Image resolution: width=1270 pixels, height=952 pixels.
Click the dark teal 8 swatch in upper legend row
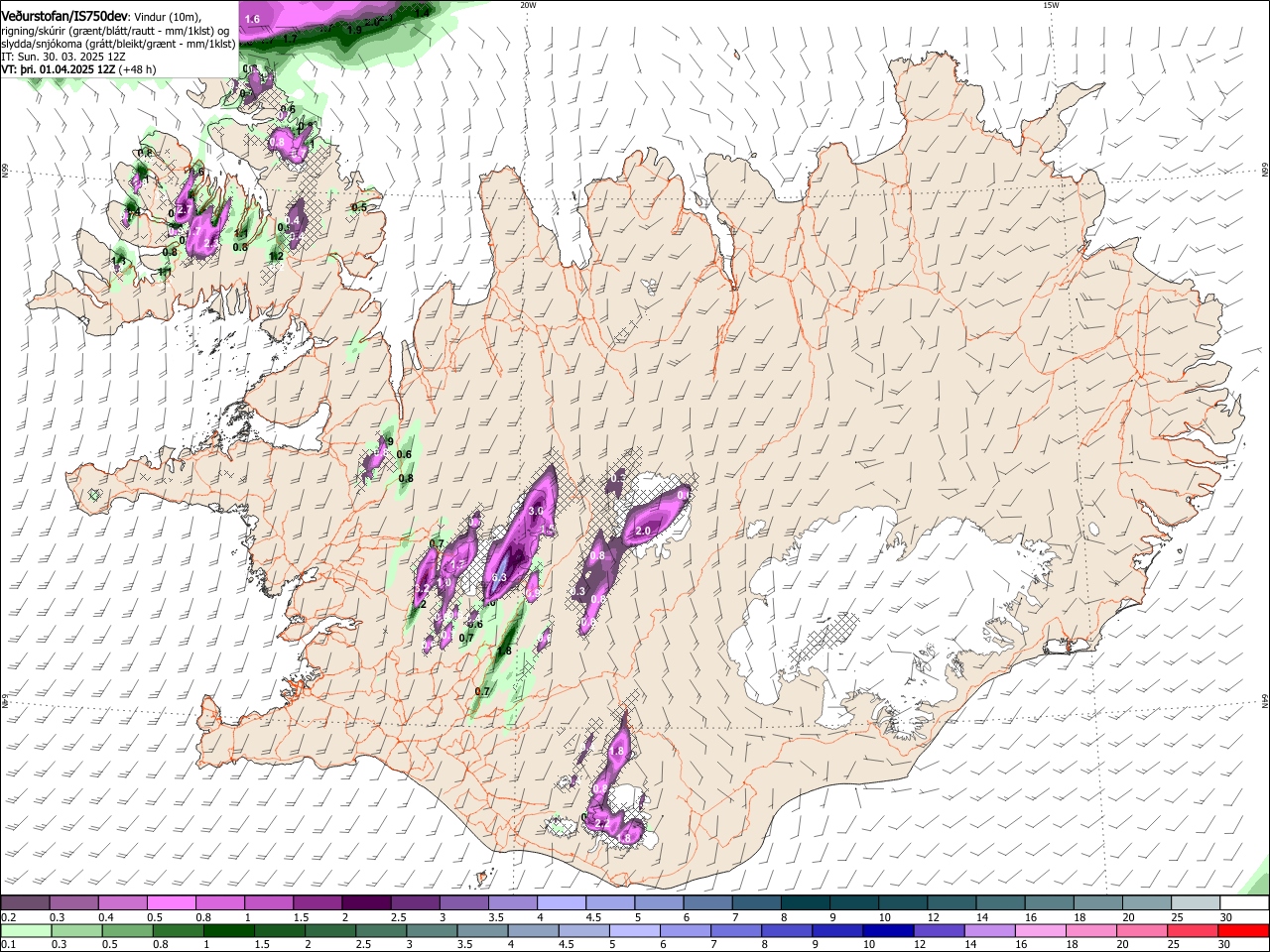click(806, 903)
